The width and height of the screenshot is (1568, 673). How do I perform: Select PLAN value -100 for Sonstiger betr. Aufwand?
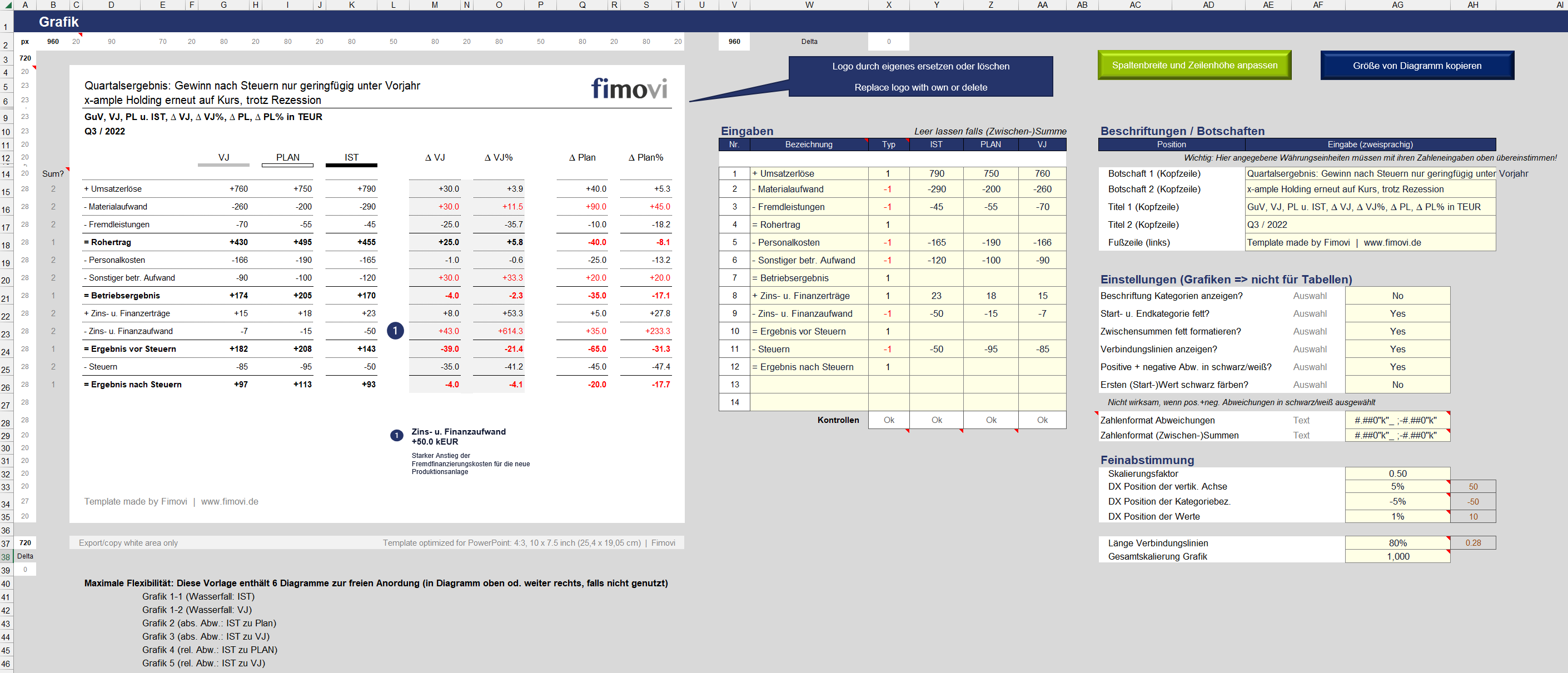tap(990, 260)
